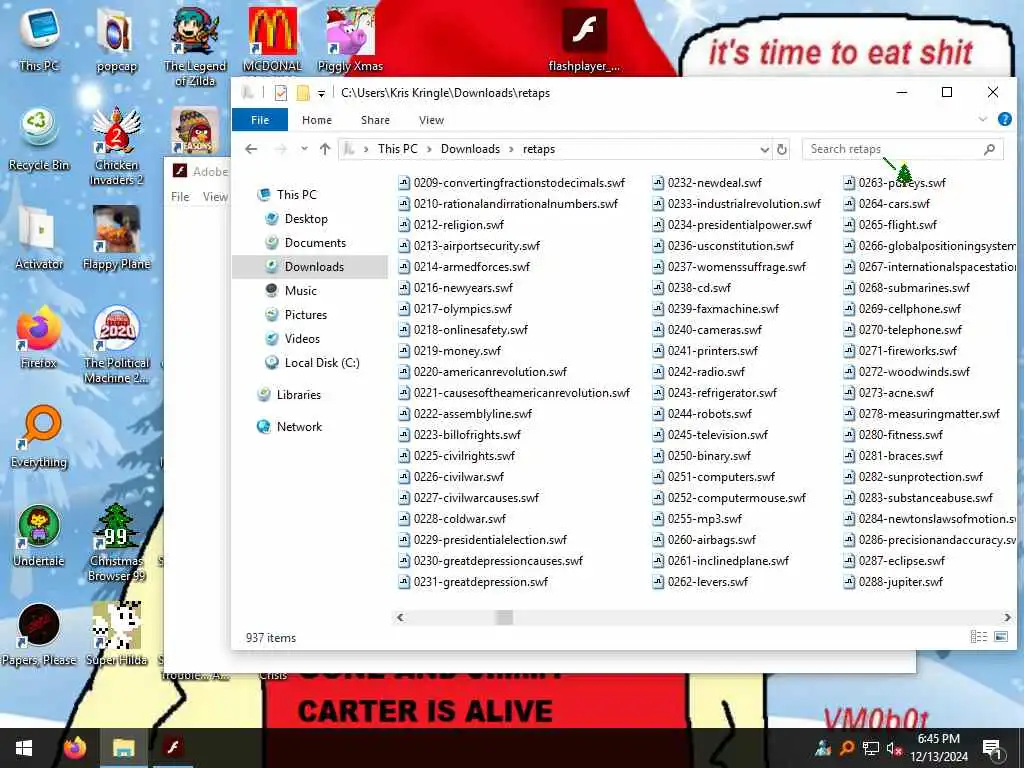The height and width of the screenshot is (768, 1024).
Task: Launch The Legend of Zilda shortcut
Action: pos(195,46)
